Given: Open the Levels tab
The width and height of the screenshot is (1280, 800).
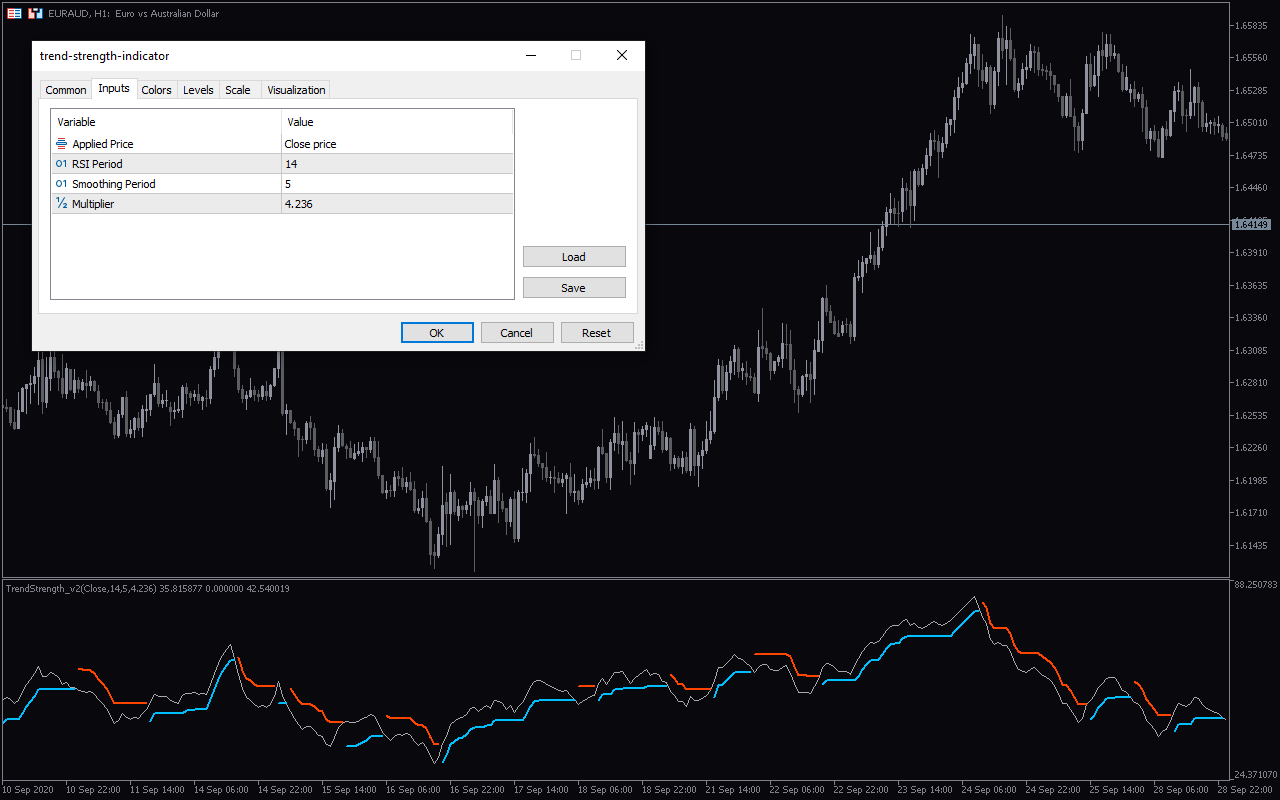Looking at the screenshot, I should click(x=198, y=90).
